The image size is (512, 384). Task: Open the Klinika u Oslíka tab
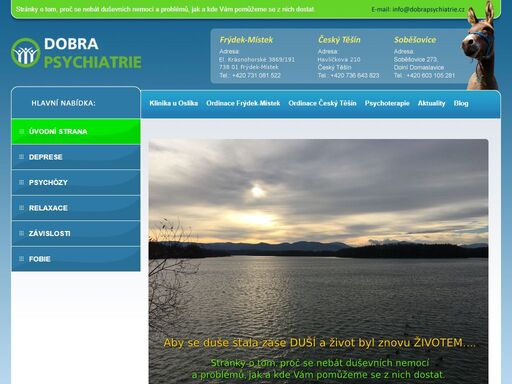(173, 103)
